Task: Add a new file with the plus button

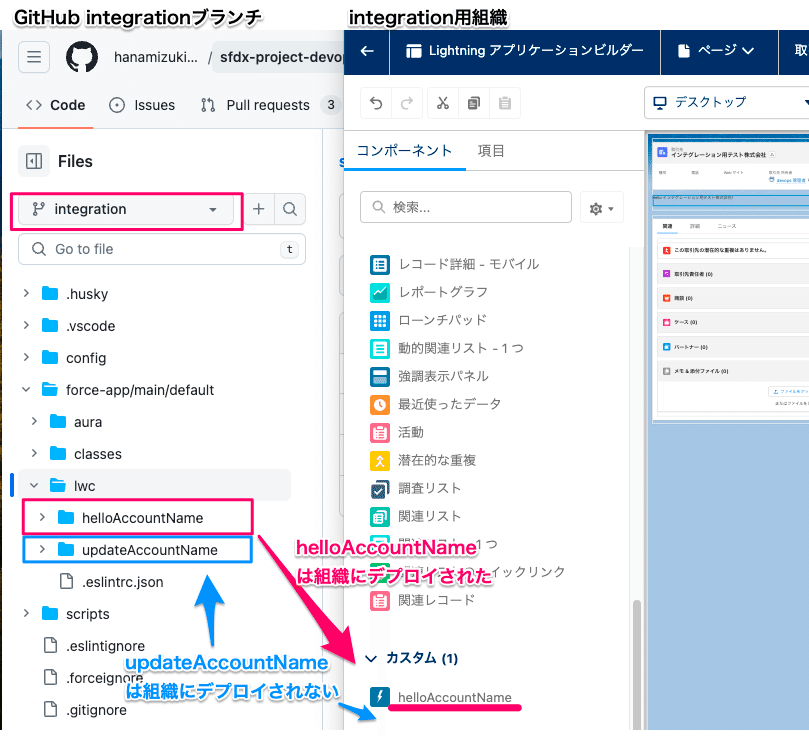Action: point(259,209)
